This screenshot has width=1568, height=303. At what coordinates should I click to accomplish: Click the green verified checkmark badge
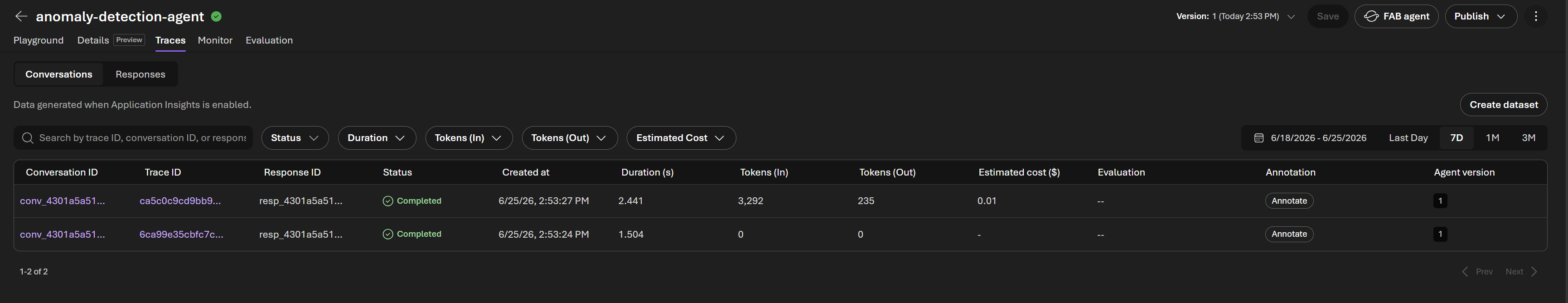216,16
